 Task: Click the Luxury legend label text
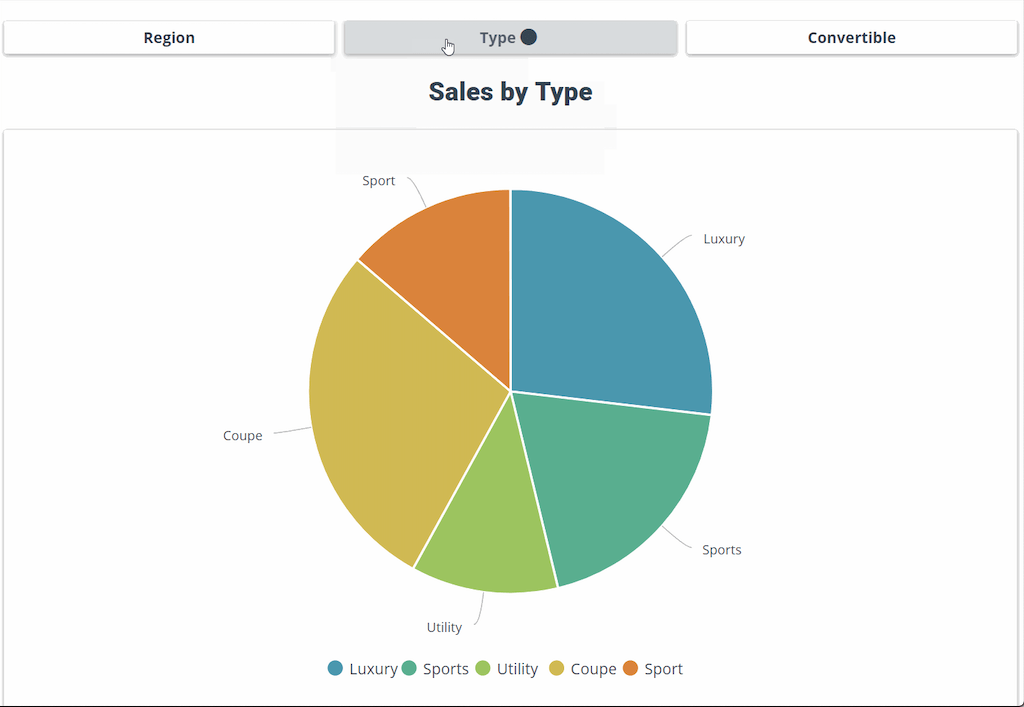[373, 669]
